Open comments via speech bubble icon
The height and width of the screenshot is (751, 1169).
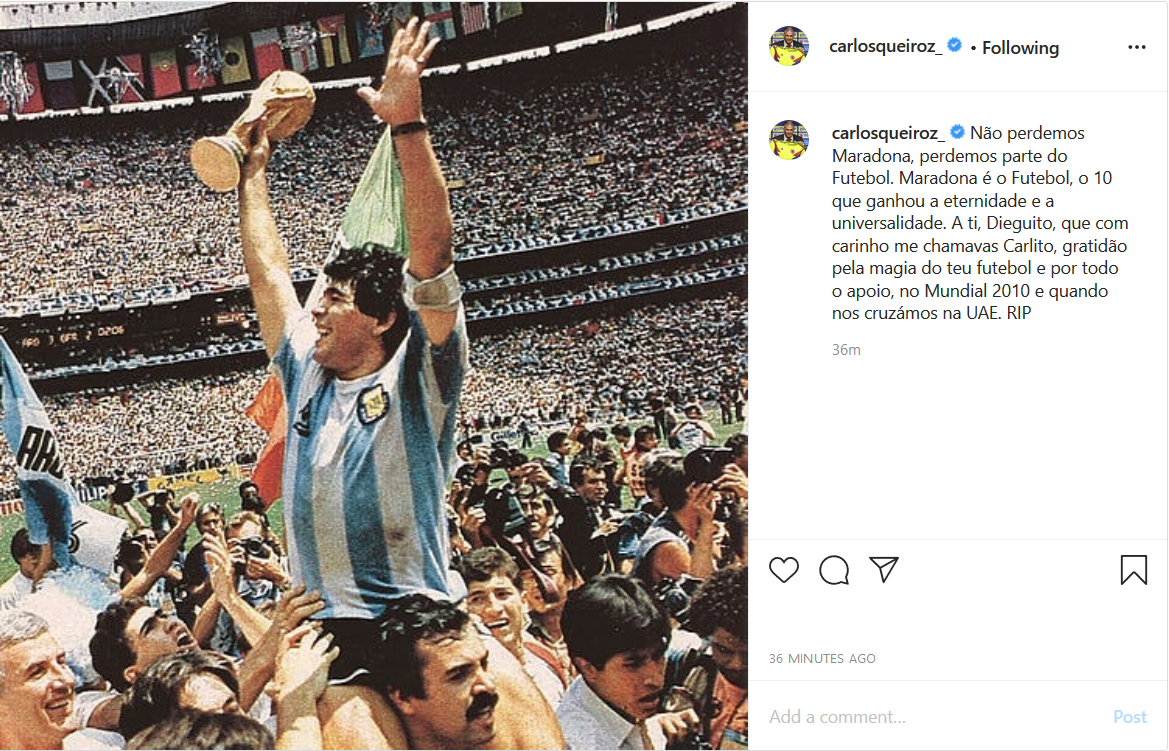[x=834, y=570]
